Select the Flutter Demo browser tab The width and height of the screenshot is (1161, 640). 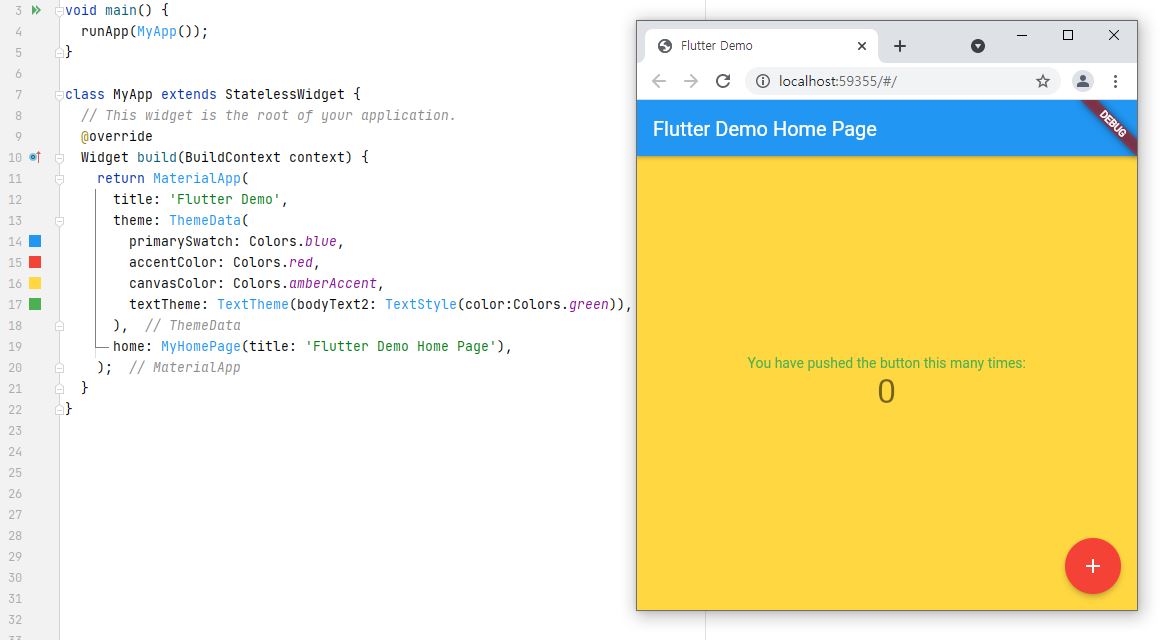tap(761, 46)
